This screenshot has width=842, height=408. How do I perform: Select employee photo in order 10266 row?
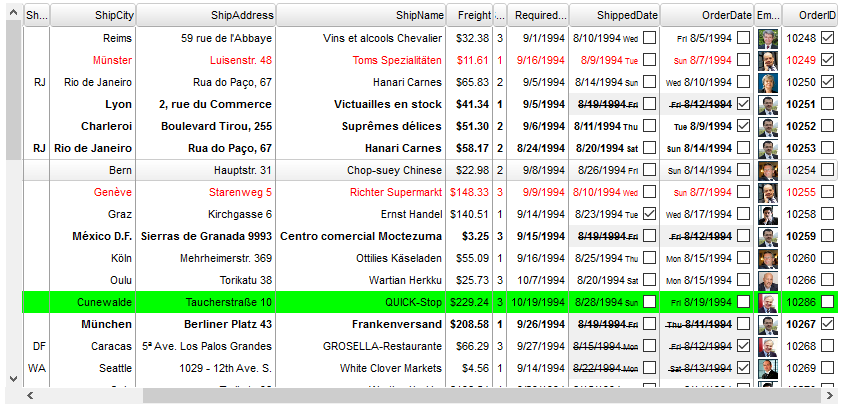768,281
